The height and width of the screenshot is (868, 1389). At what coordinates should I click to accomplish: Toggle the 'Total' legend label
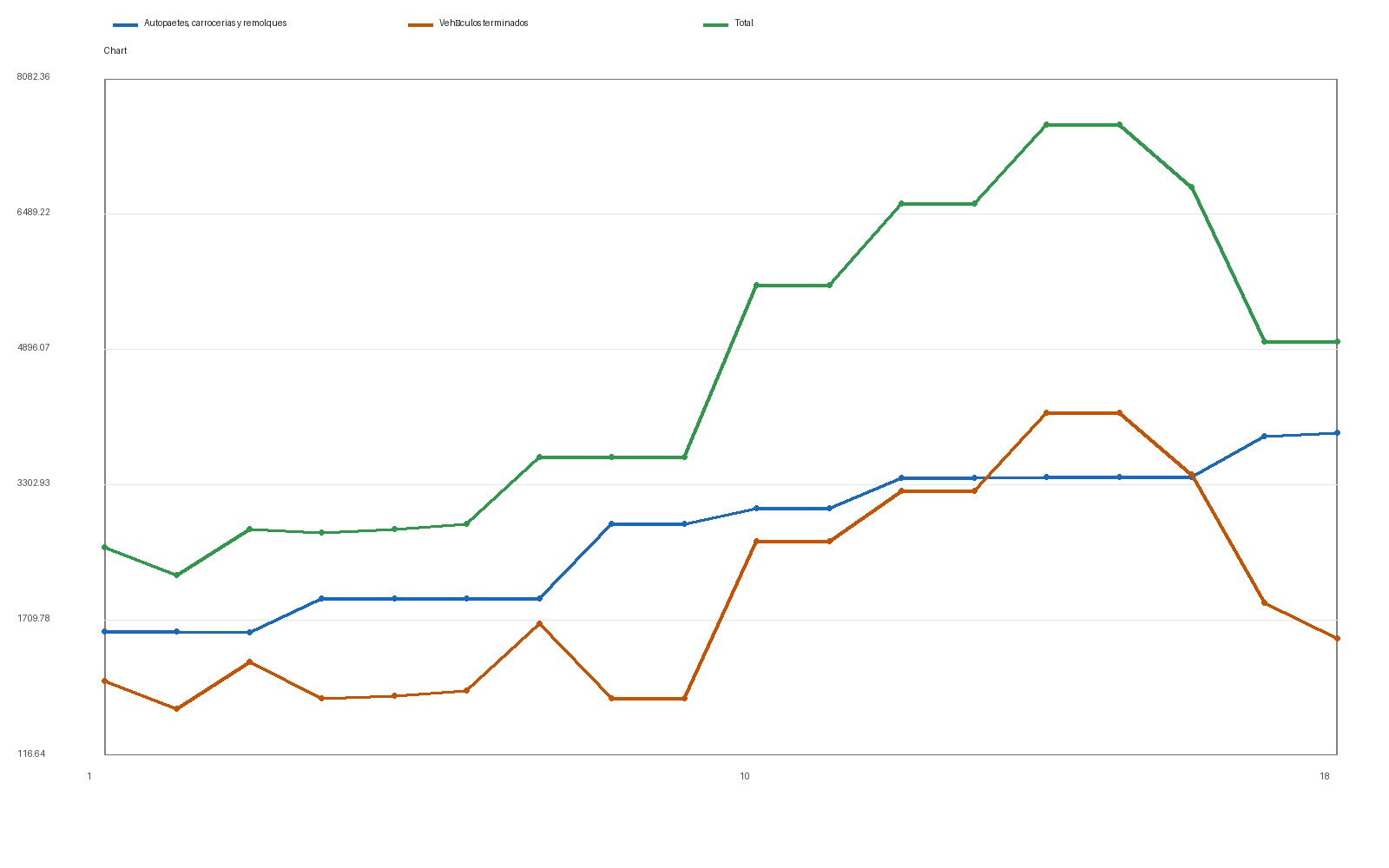pyautogui.click(x=744, y=23)
